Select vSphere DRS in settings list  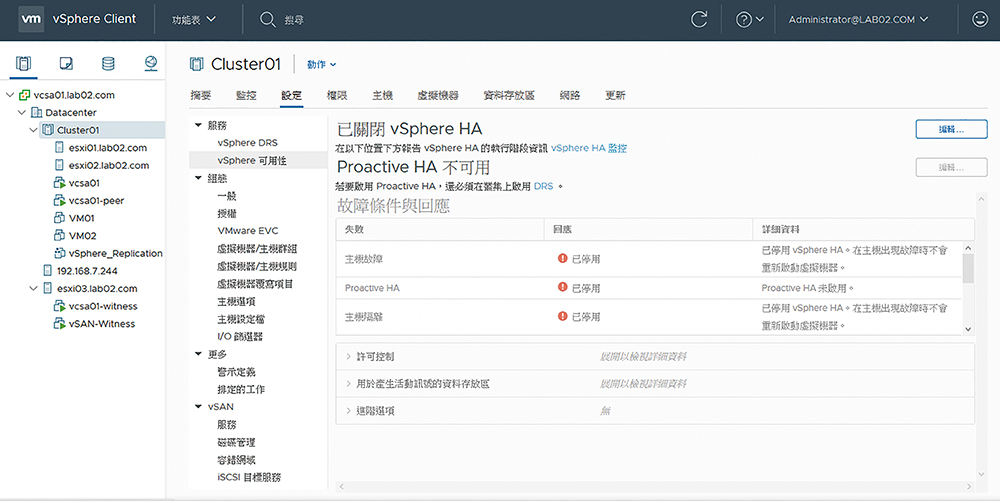coord(247,143)
